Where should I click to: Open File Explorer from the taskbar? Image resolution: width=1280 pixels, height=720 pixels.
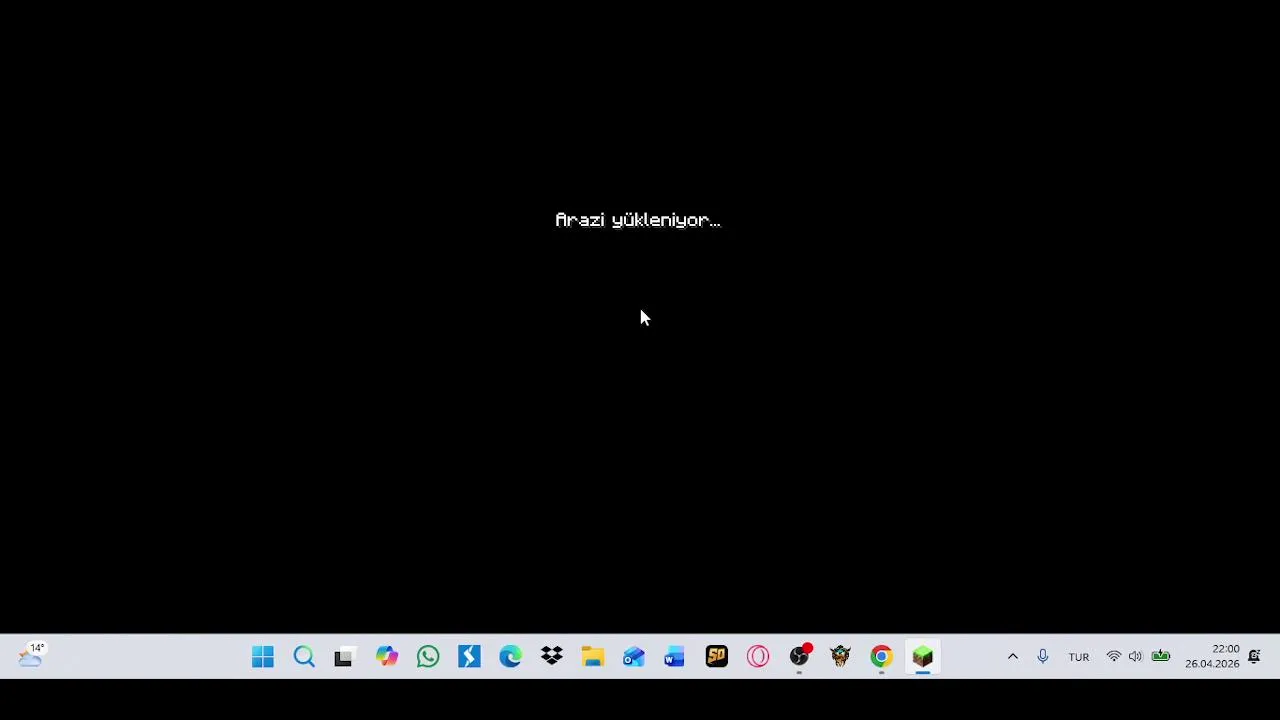click(593, 657)
